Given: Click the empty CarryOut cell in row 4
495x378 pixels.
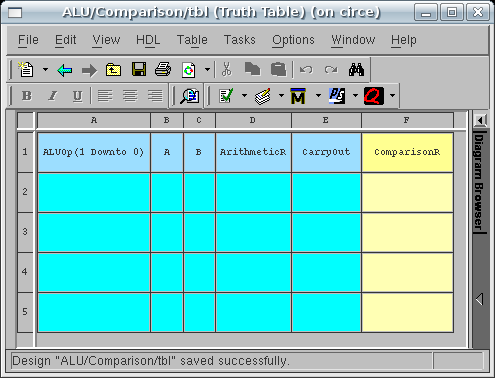Looking at the screenshot, I should point(326,272).
